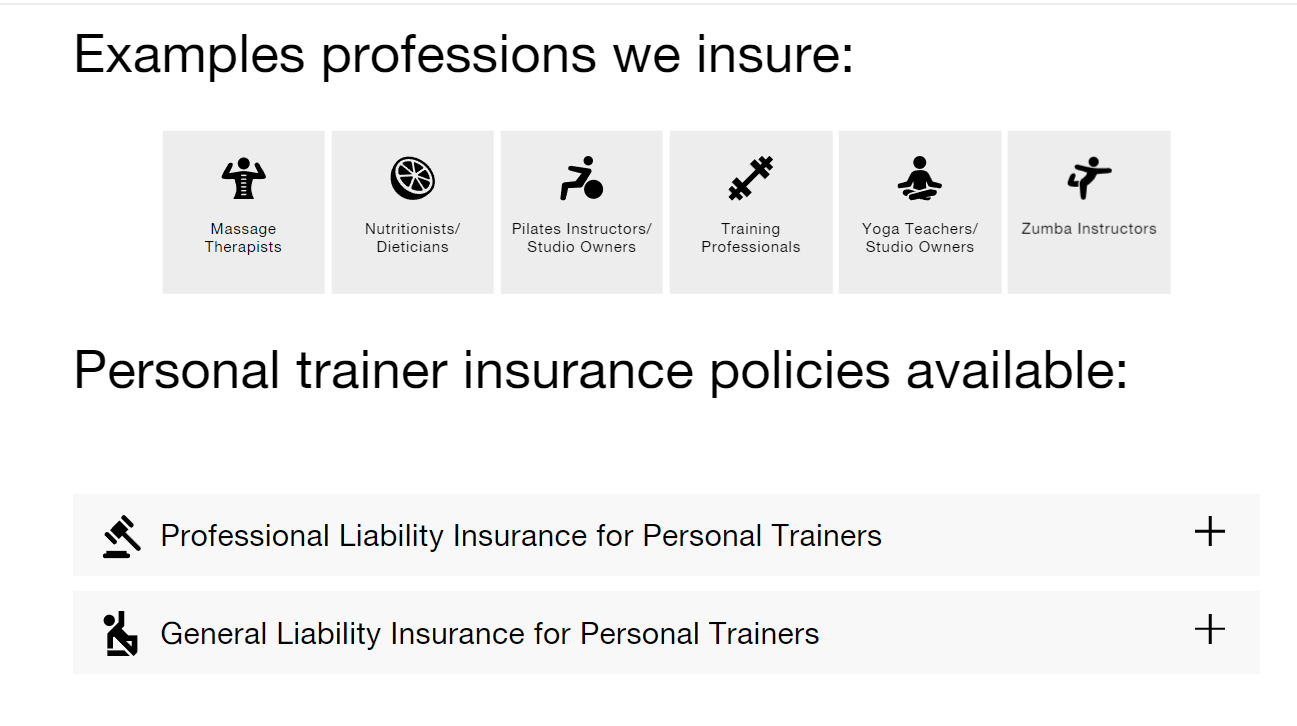This screenshot has height=726, width=1297.
Task: Expand the Professional Liability Insurance section
Action: click(x=1210, y=533)
